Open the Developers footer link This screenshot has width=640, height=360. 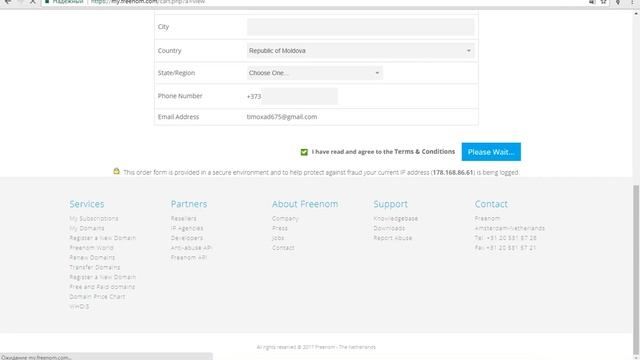coord(187,238)
